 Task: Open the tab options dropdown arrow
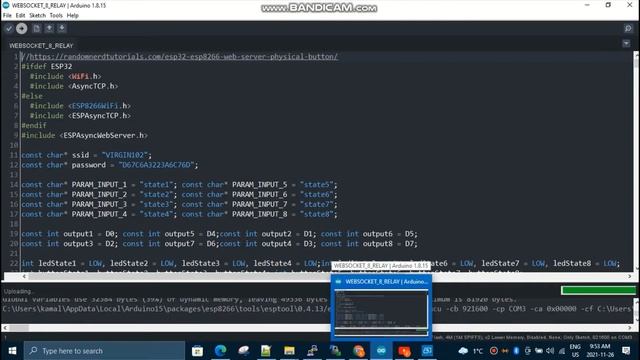tap(626, 43)
